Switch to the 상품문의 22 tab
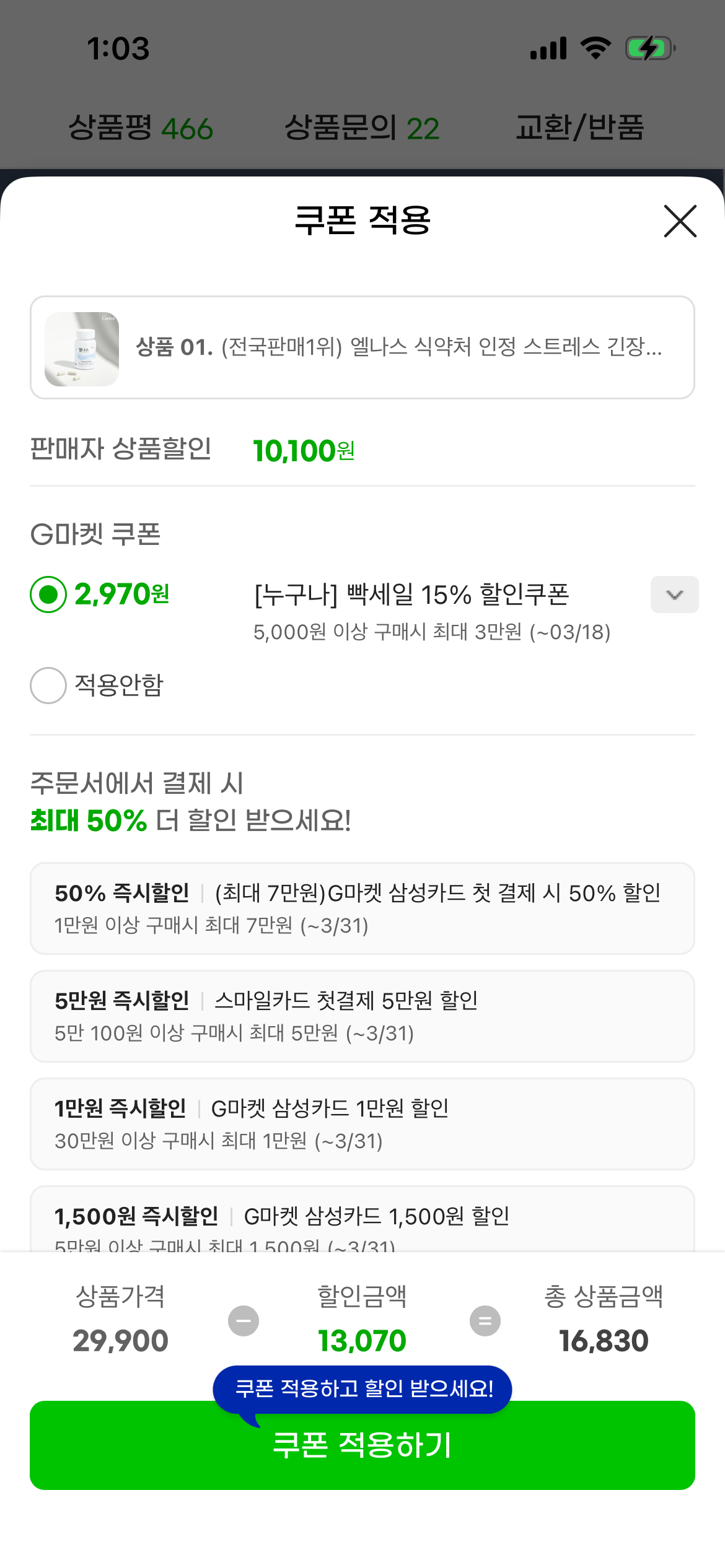Screen dimensions: 725x1568 (362, 128)
